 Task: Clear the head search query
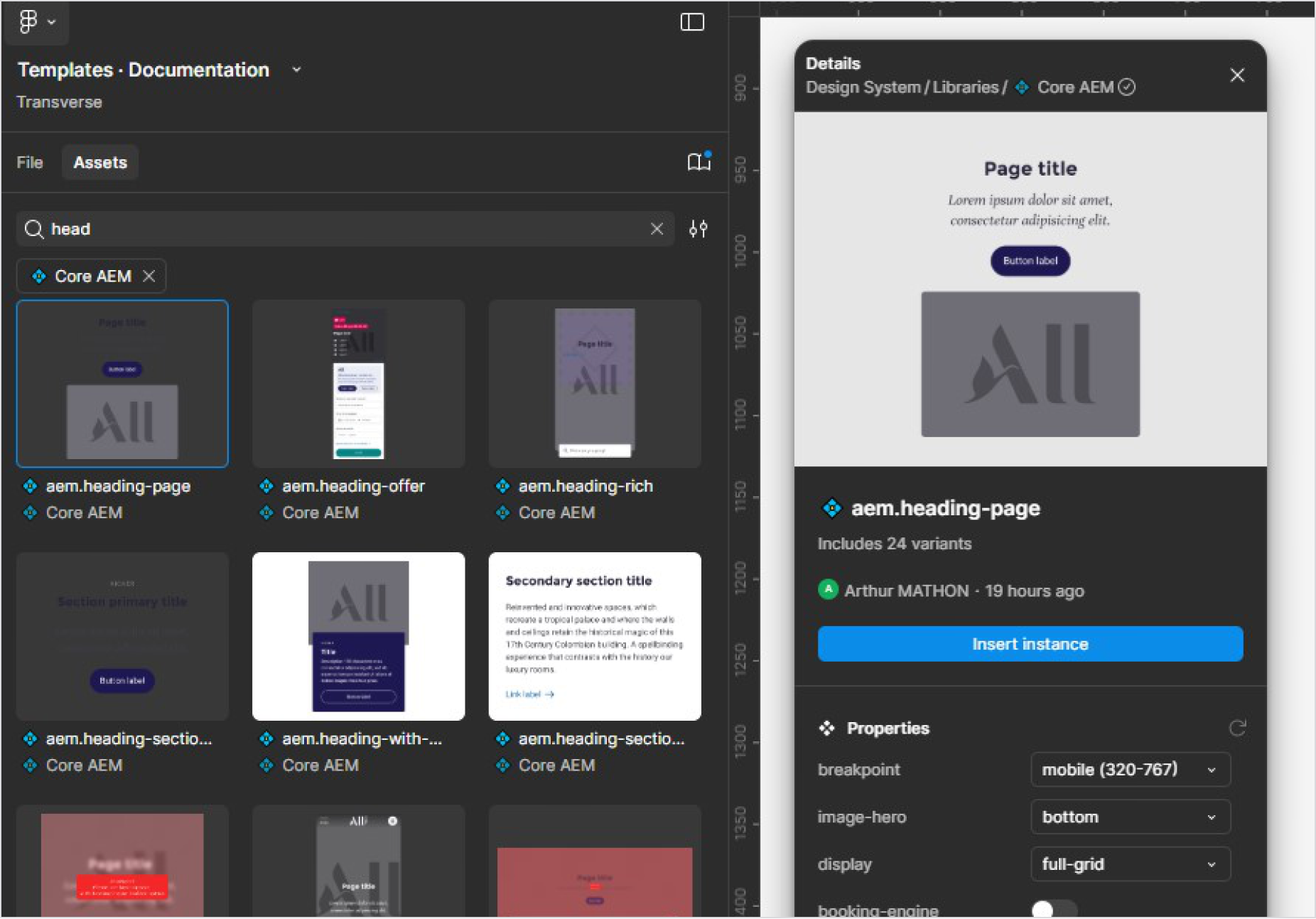pyautogui.click(x=657, y=228)
